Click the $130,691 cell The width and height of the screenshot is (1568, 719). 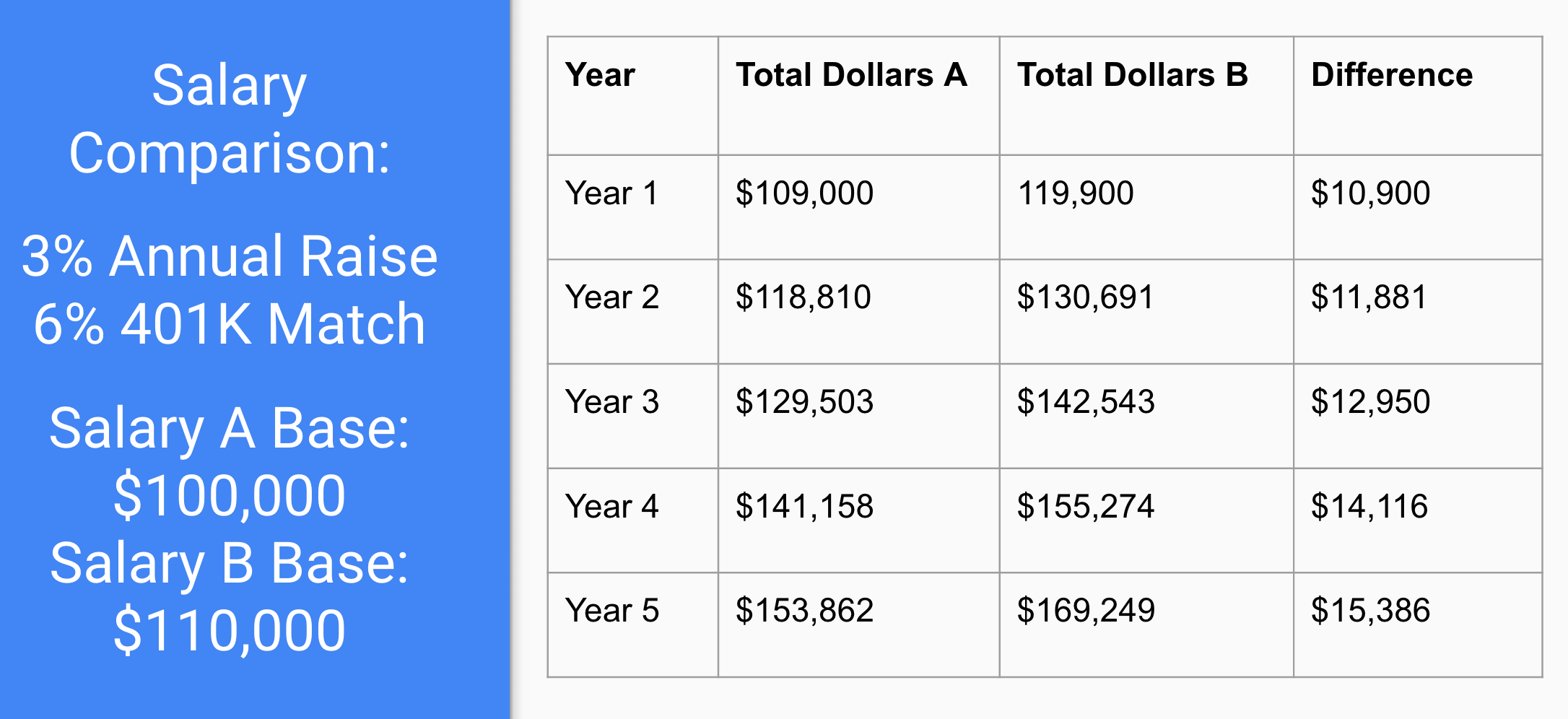[1085, 297]
